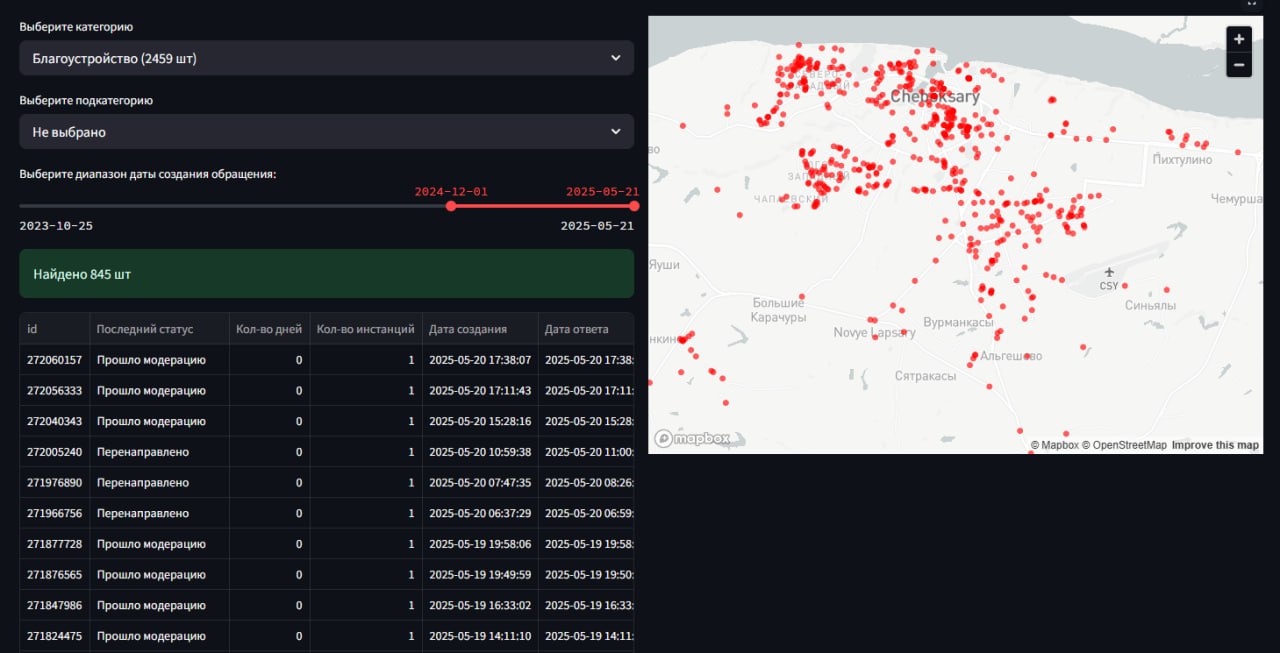Click chevron arrow of the category selector
Screen dimensions: 1280x653
click(x=616, y=58)
